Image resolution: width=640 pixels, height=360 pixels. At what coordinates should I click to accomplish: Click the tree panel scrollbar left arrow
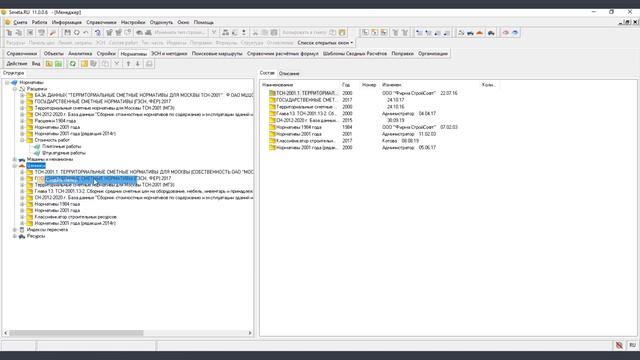(5, 333)
